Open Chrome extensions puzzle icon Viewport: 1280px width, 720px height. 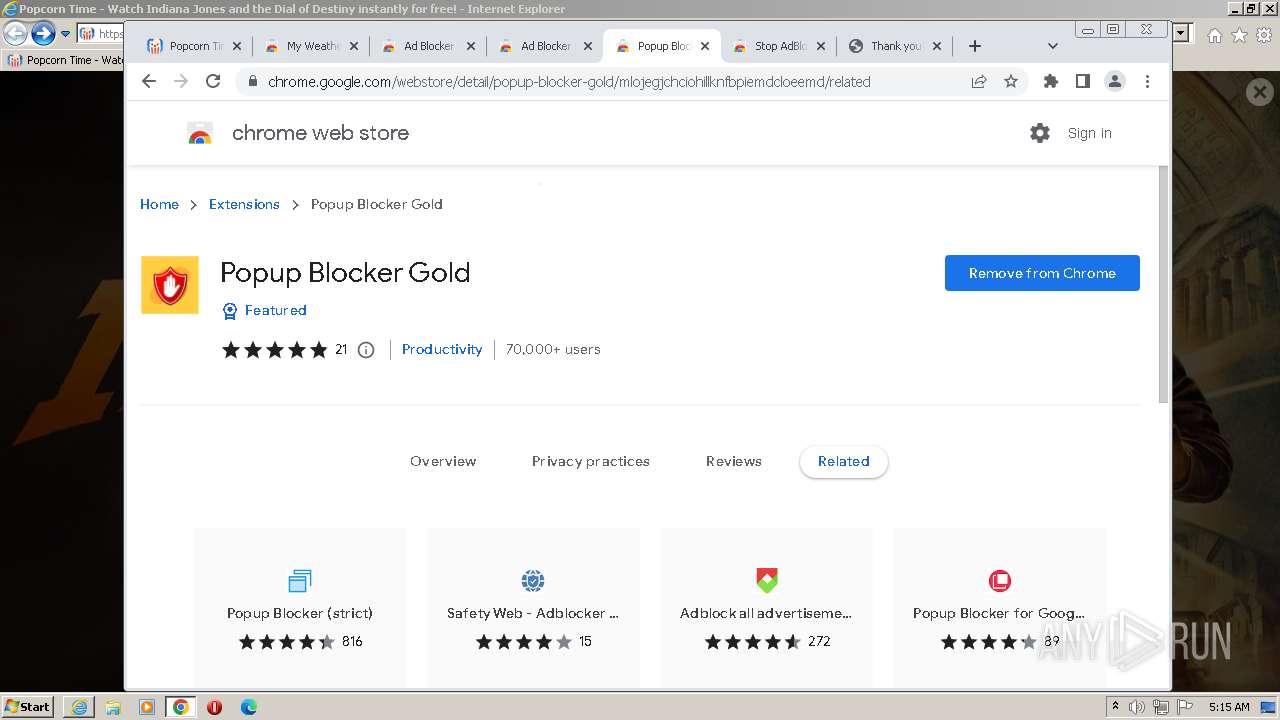(1050, 82)
